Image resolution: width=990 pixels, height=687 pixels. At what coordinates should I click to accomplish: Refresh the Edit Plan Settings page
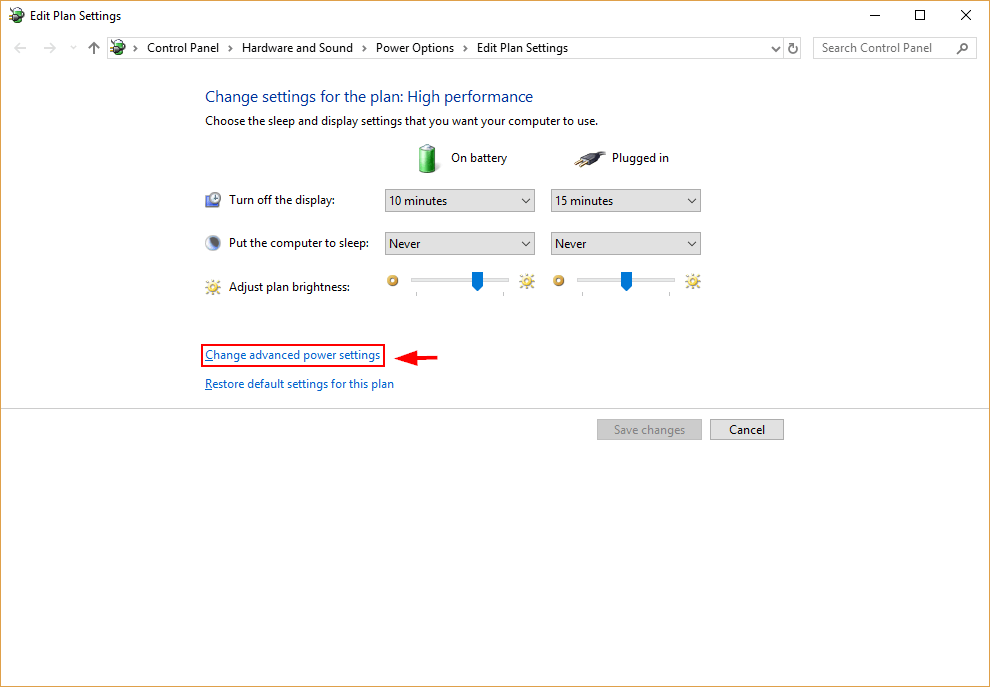tap(793, 49)
